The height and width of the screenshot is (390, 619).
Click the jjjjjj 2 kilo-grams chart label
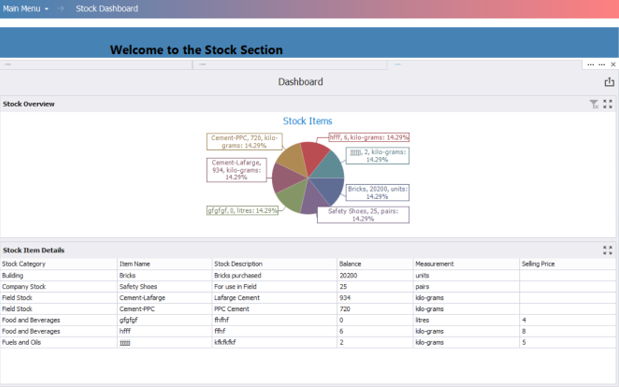tap(377, 156)
